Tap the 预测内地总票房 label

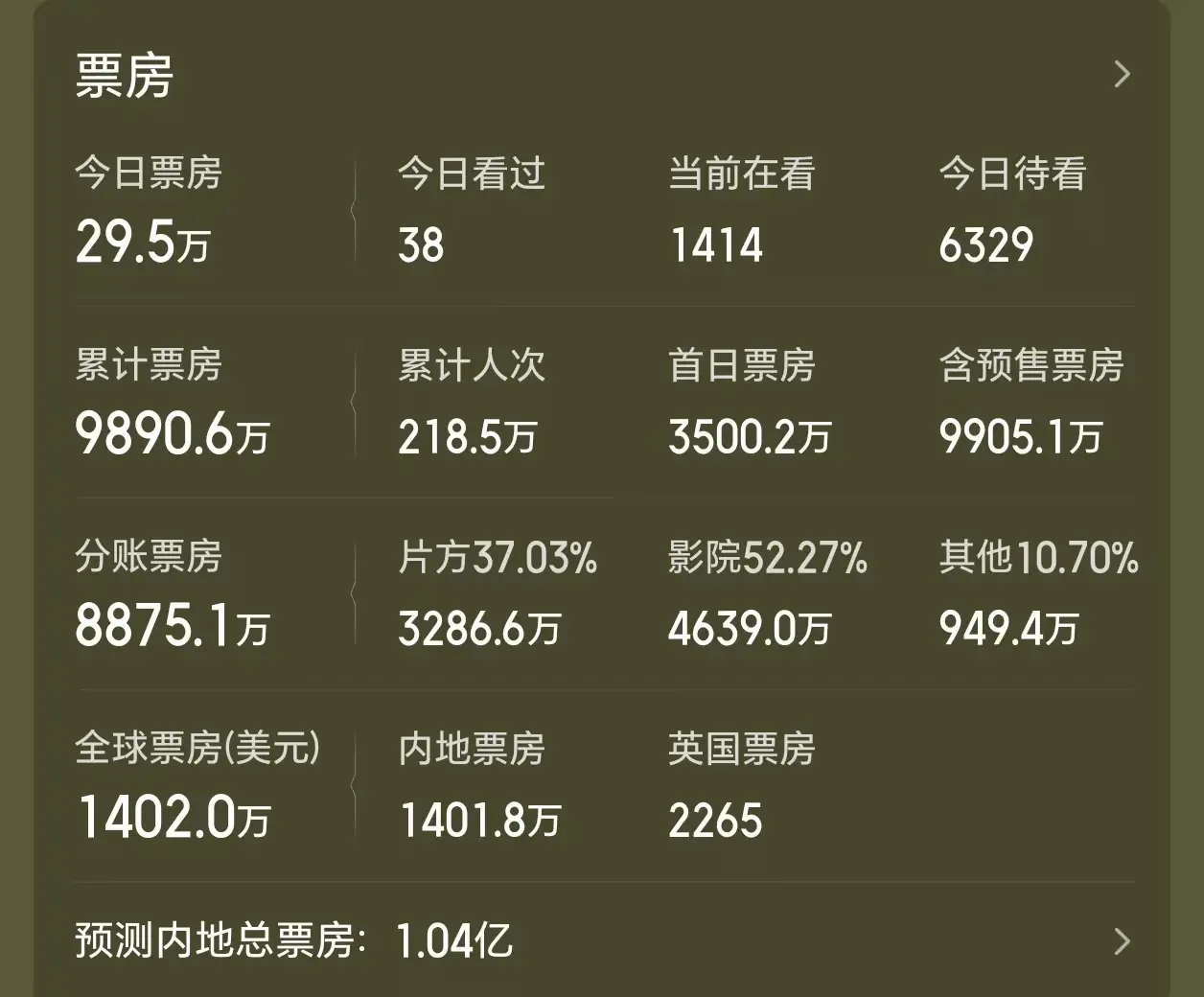point(220,941)
